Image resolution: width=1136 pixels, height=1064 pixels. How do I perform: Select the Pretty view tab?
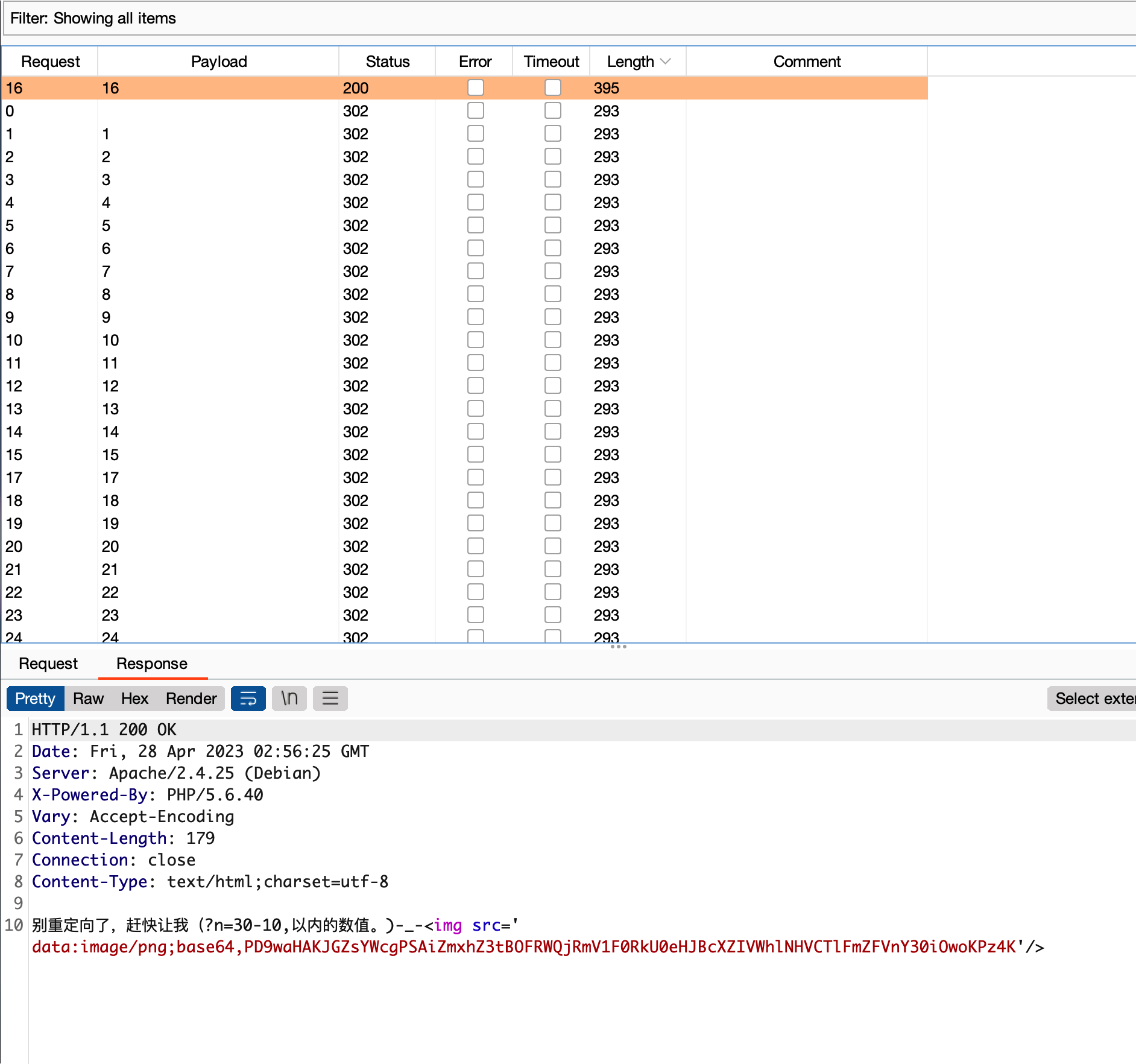pos(35,698)
